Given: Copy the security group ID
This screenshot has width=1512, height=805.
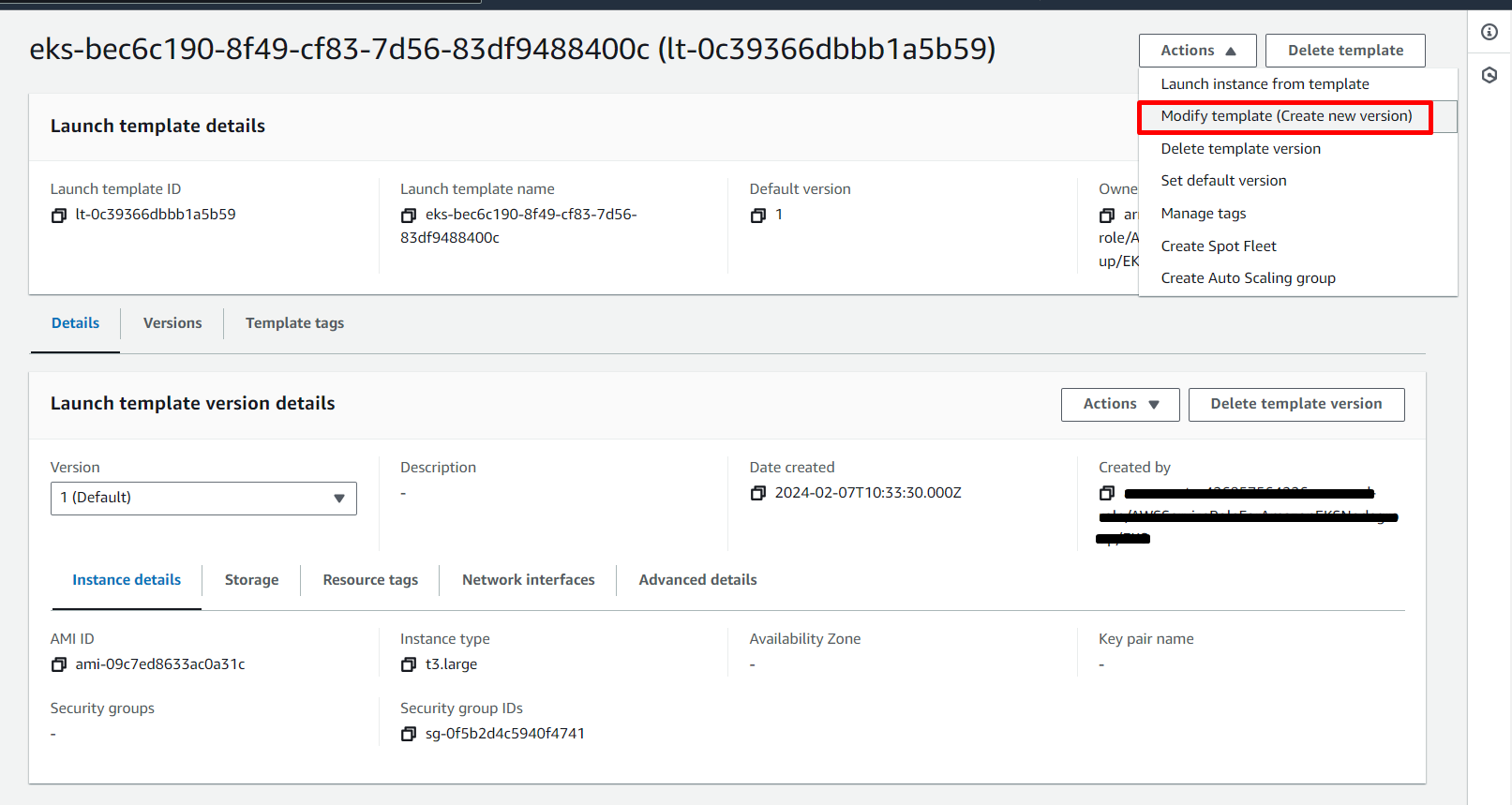Looking at the screenshot, I should [409, 734].
